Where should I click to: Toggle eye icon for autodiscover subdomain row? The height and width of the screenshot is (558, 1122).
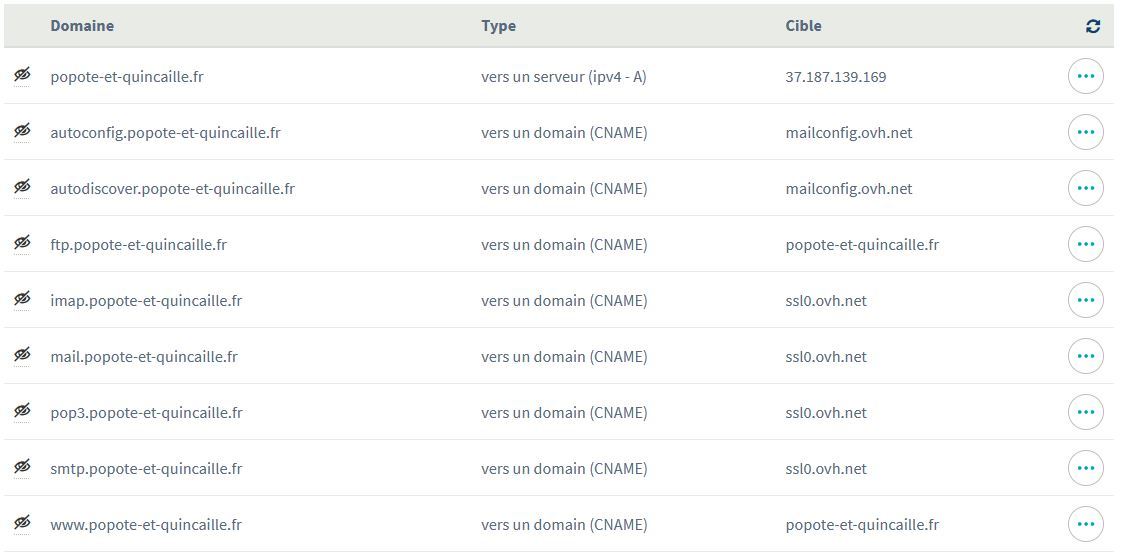point(22,187)
